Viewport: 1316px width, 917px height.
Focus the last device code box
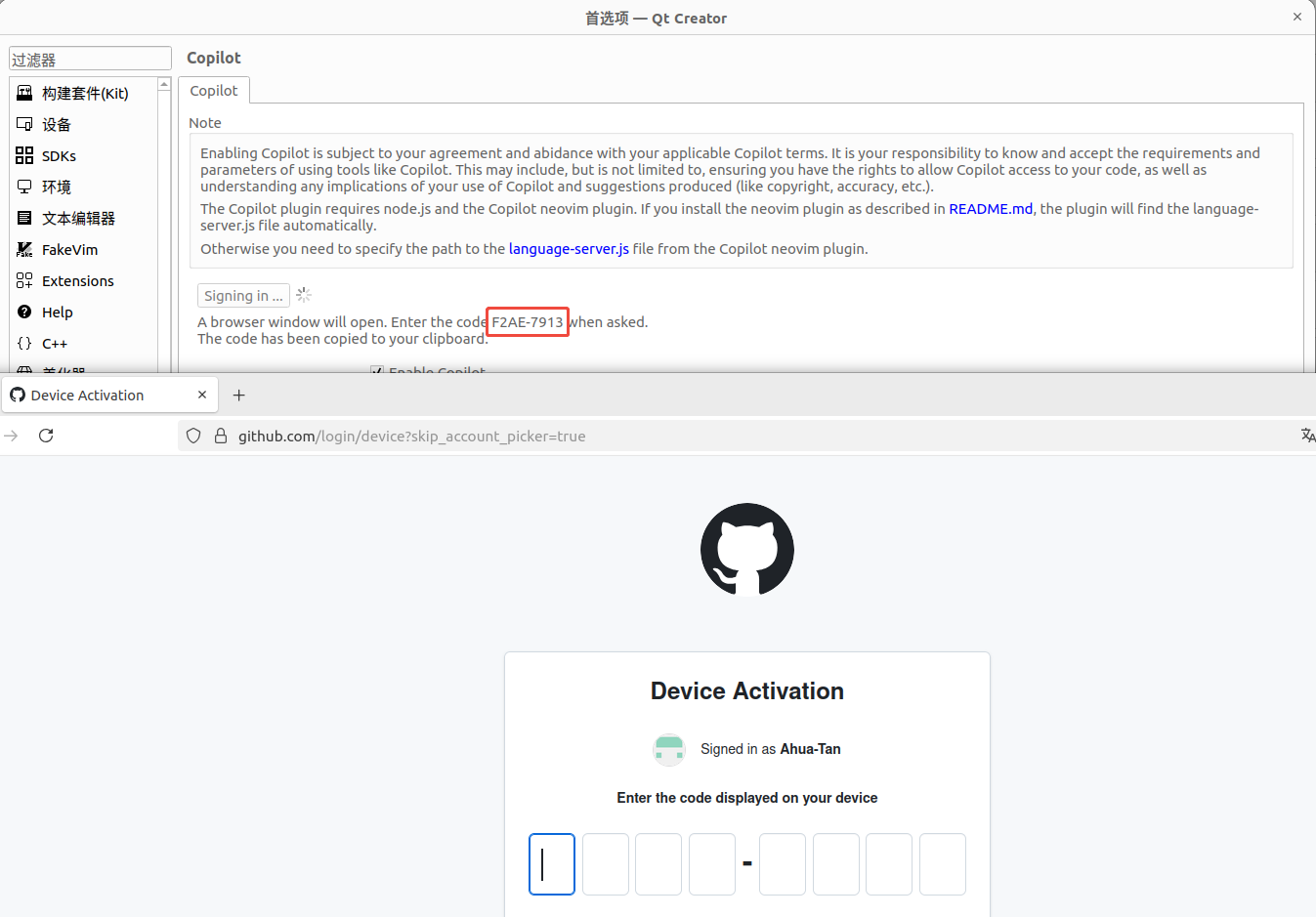[x=943, y=864]
